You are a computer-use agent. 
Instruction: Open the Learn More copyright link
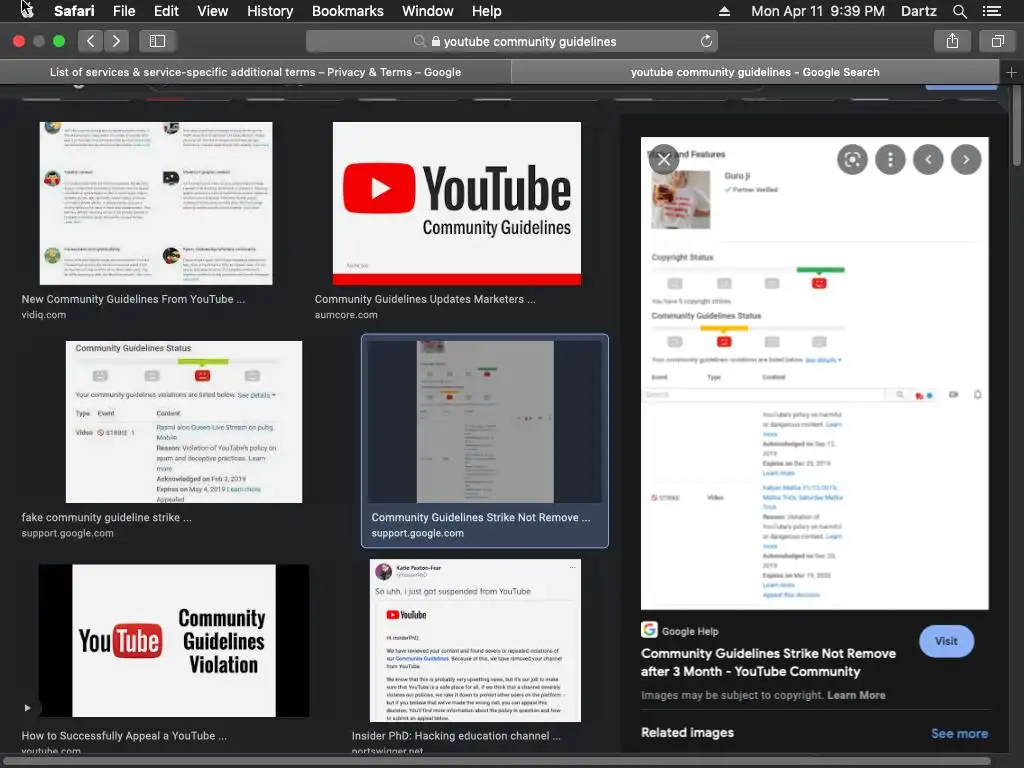coord(856,695)
